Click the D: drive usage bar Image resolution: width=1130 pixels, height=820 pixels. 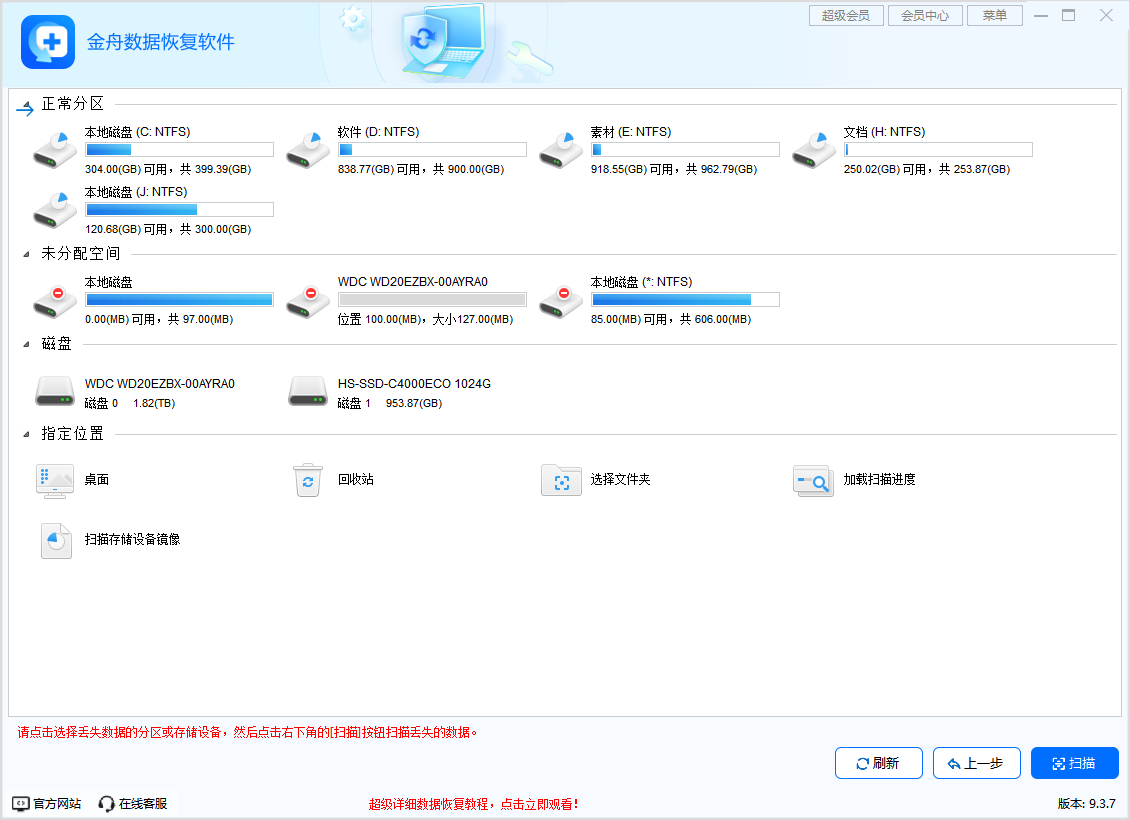click(432, 150)
